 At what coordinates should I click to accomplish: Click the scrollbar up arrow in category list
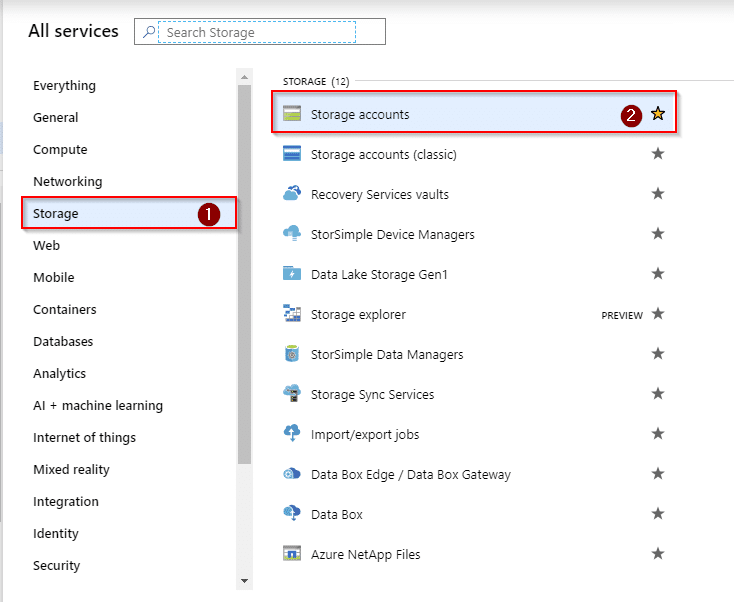pos(244,77)
